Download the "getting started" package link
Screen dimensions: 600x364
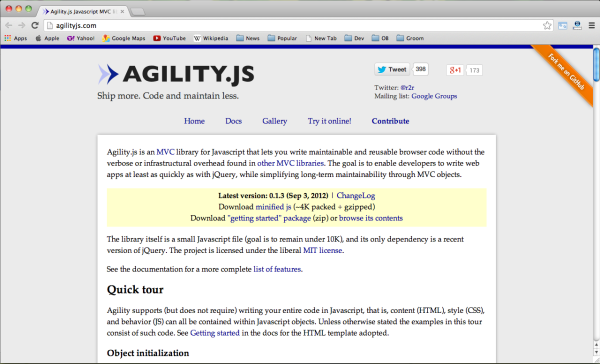[269, 218]
